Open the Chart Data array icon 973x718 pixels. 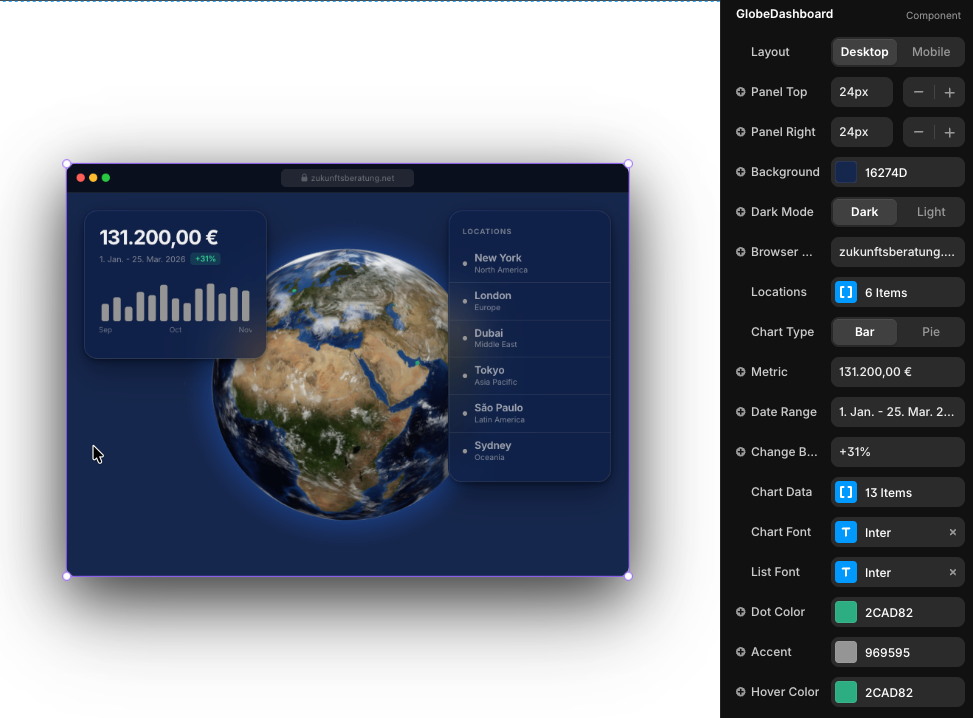(846, 492)
